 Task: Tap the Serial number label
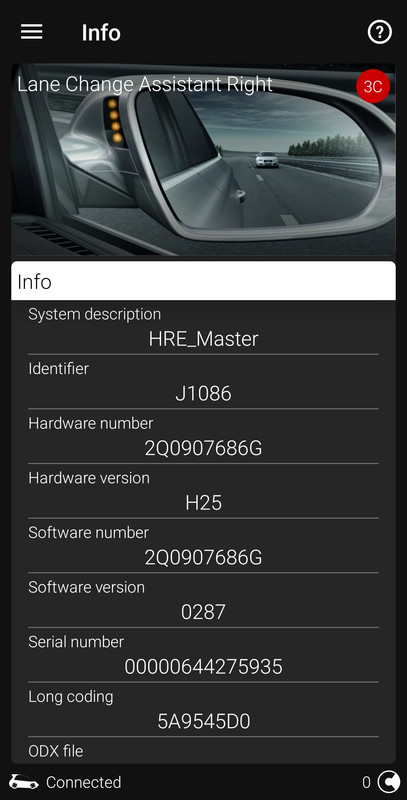point(76,641)
